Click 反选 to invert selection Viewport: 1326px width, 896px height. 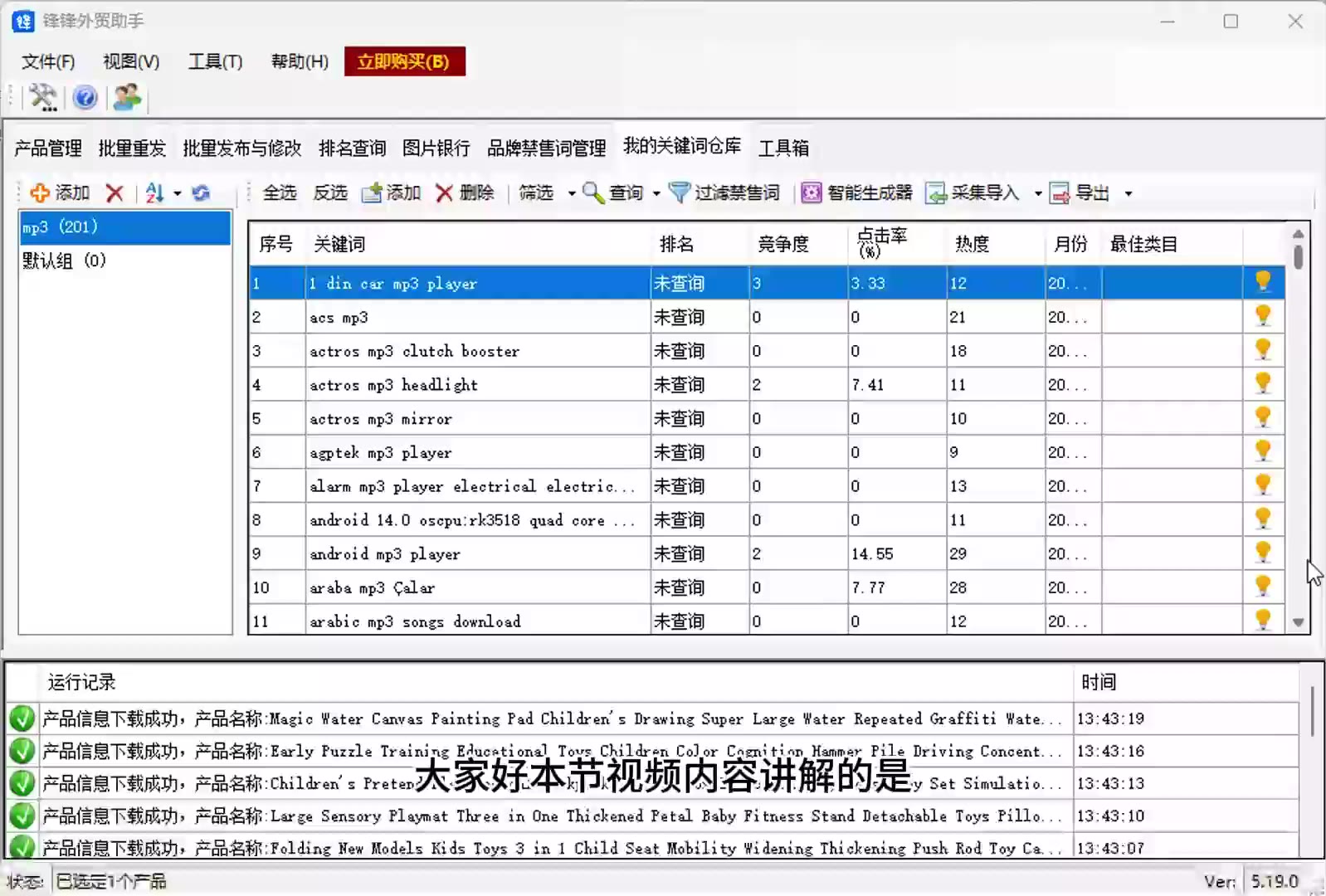[x=330, y=193]
